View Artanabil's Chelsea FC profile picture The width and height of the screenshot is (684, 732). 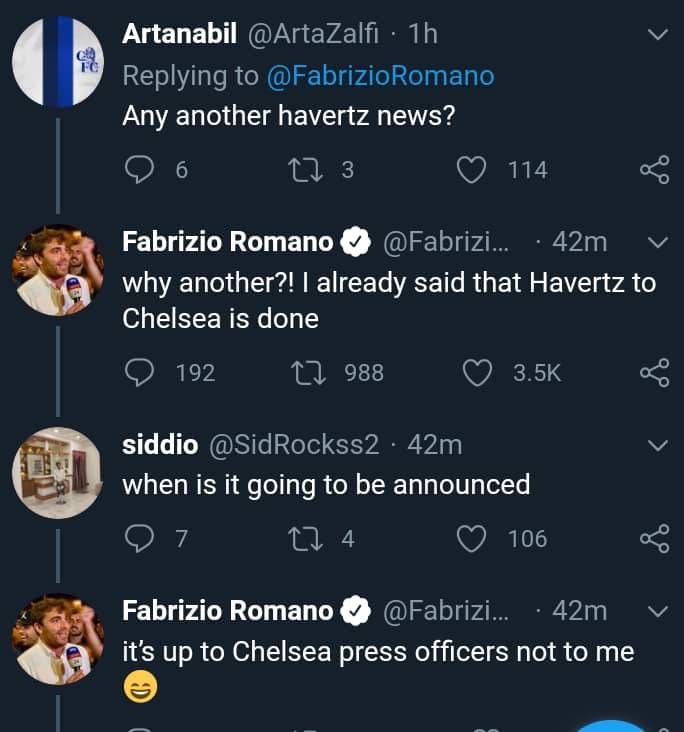(x=58, y=63)
